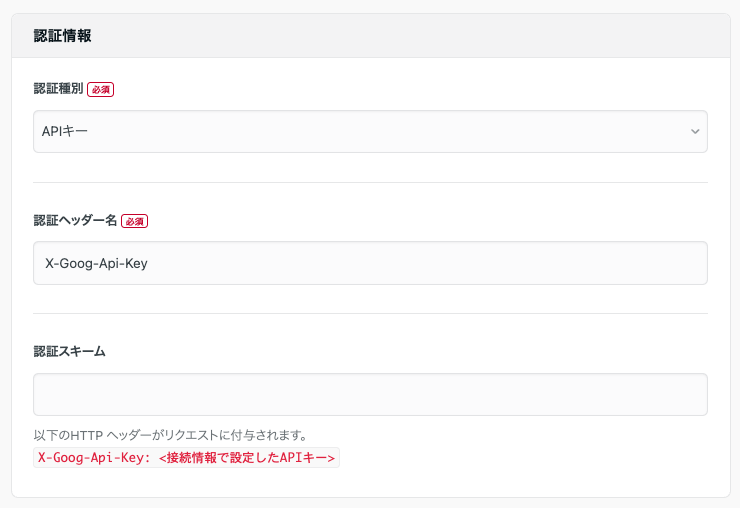Click into the empty 認証スキーム input
Screen dimensions: 740x508
370,394
